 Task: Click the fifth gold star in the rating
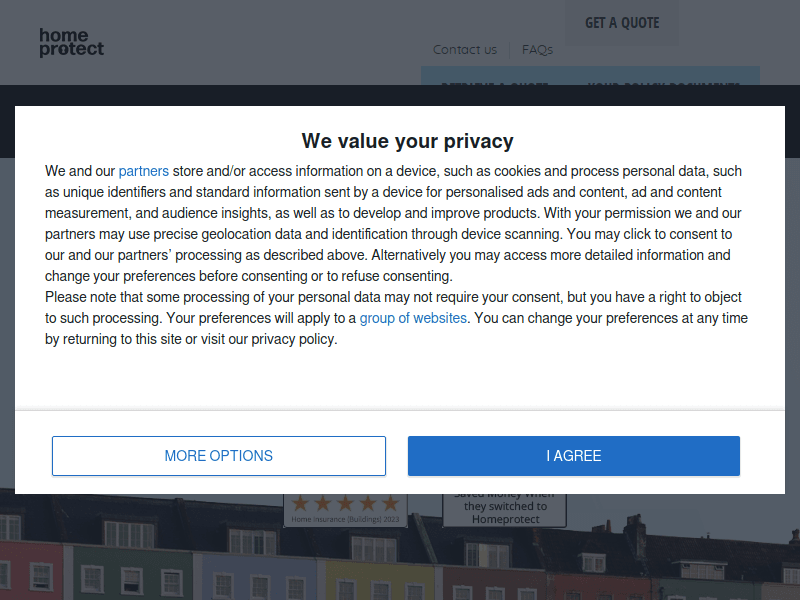click(x=389, y=505)
